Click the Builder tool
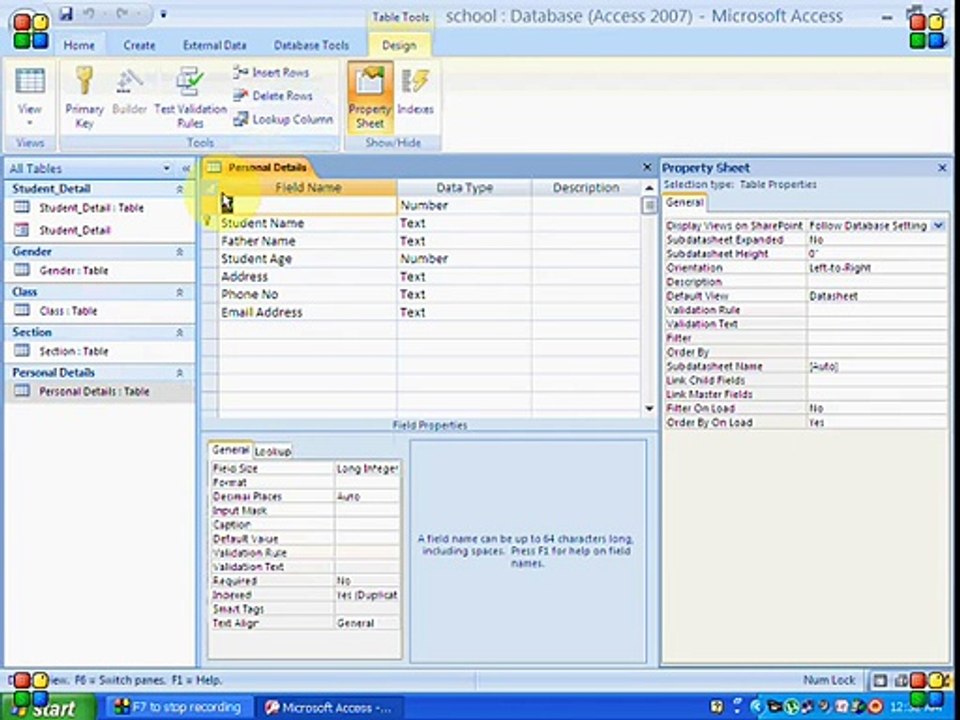The height and width of the screenshot is (720, 960). coord(130,92)
